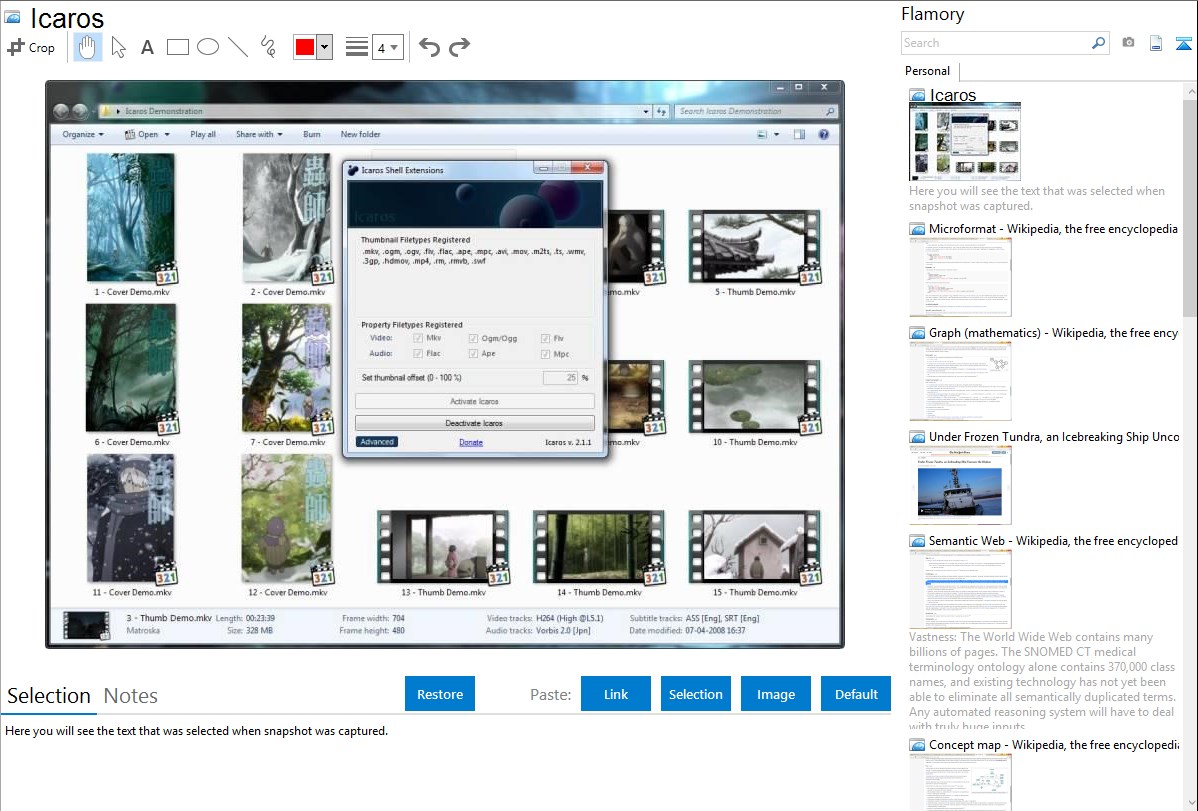Activate the hand pan tool
Image resolution: width=1198 pixels, height=811 pixels.
(87, 47)
